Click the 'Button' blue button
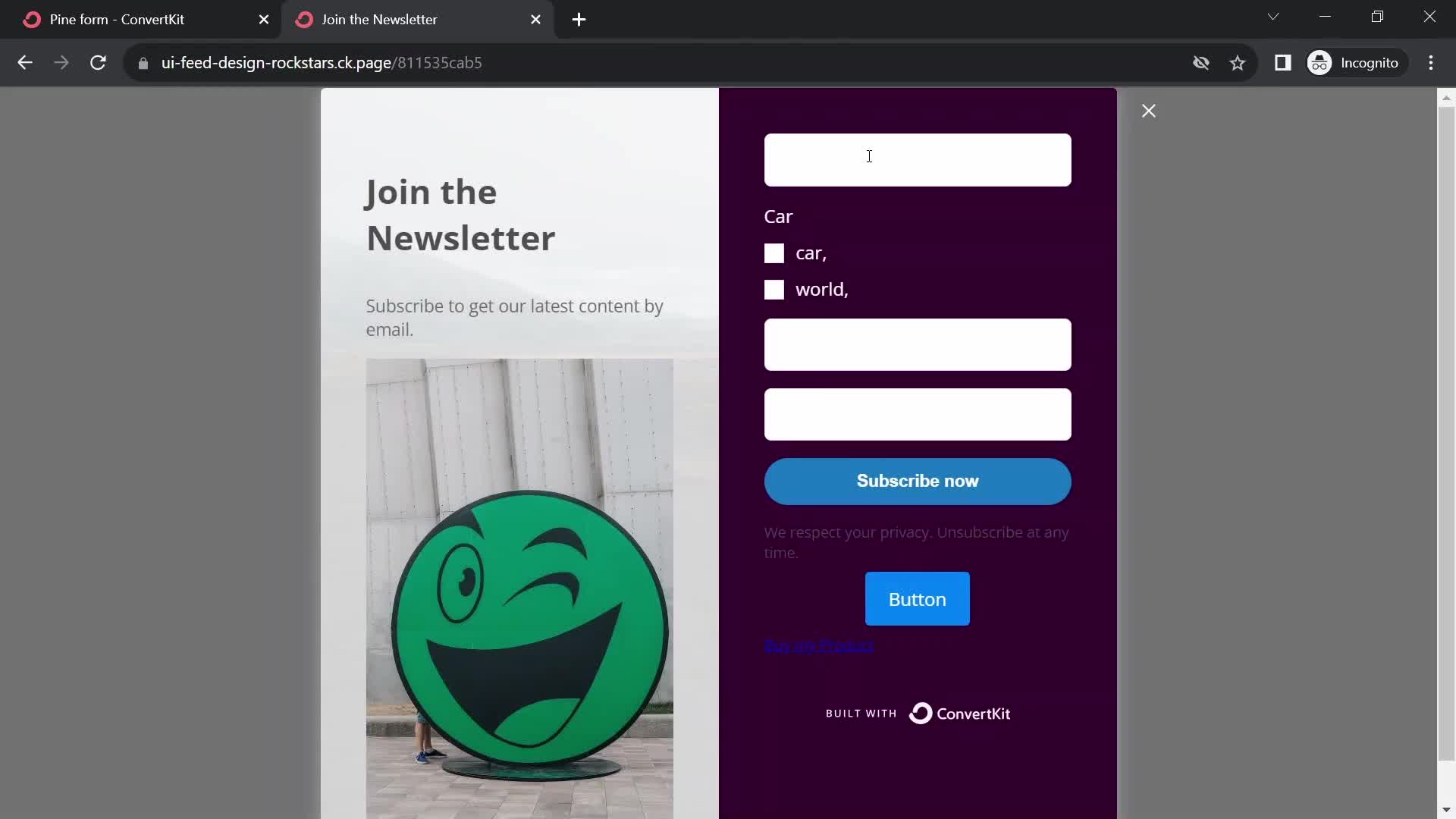Viewport: 1456px width, 819px height. point(917,599)
